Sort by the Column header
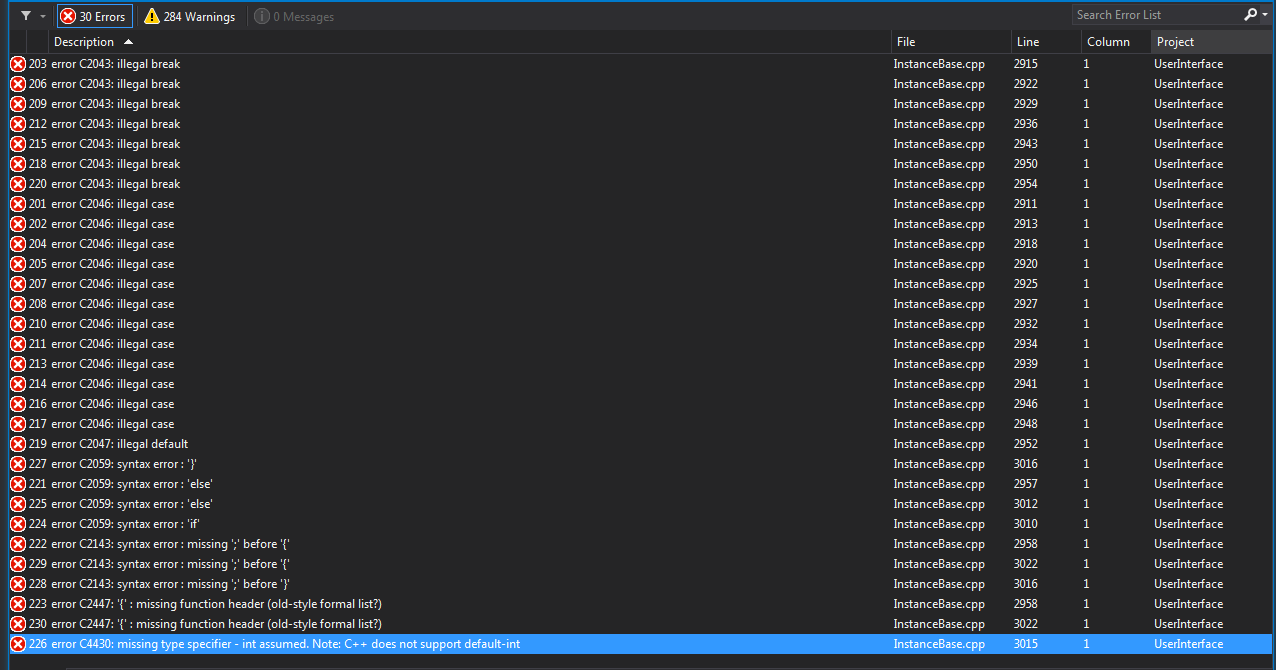 coord(1116,42)
